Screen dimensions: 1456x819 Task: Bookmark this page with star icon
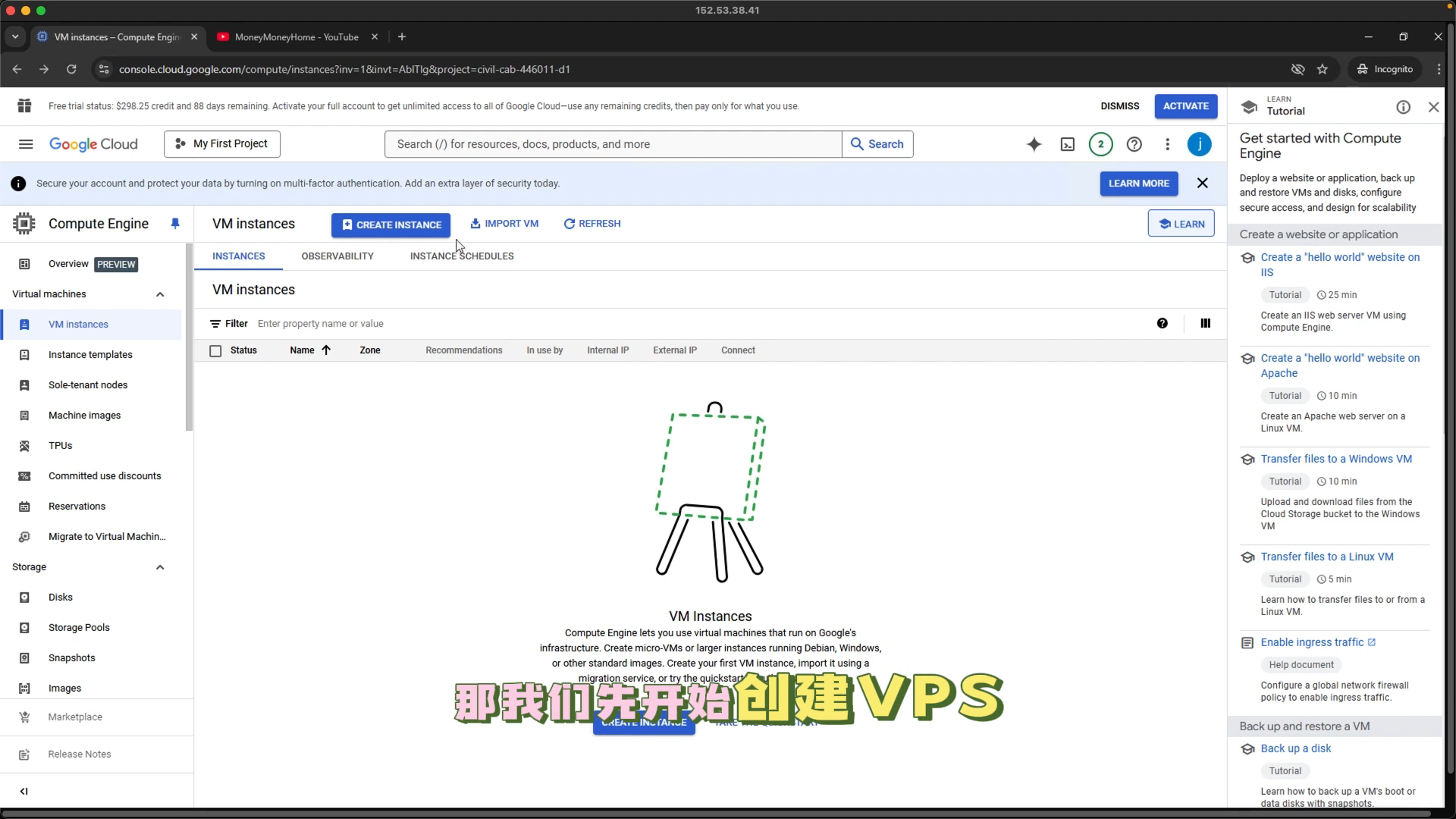[x=1323, y=69]
